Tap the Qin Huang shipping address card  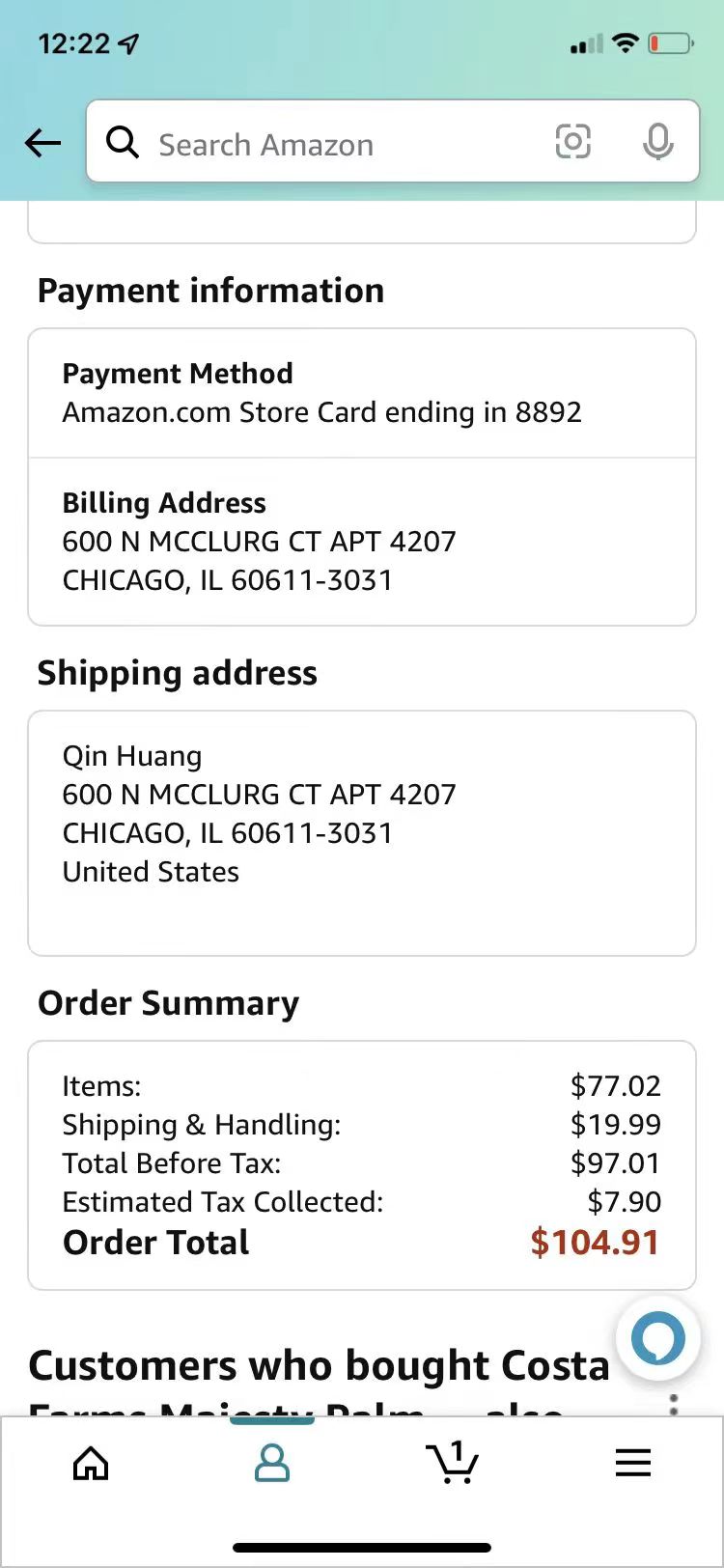[362, 833]
